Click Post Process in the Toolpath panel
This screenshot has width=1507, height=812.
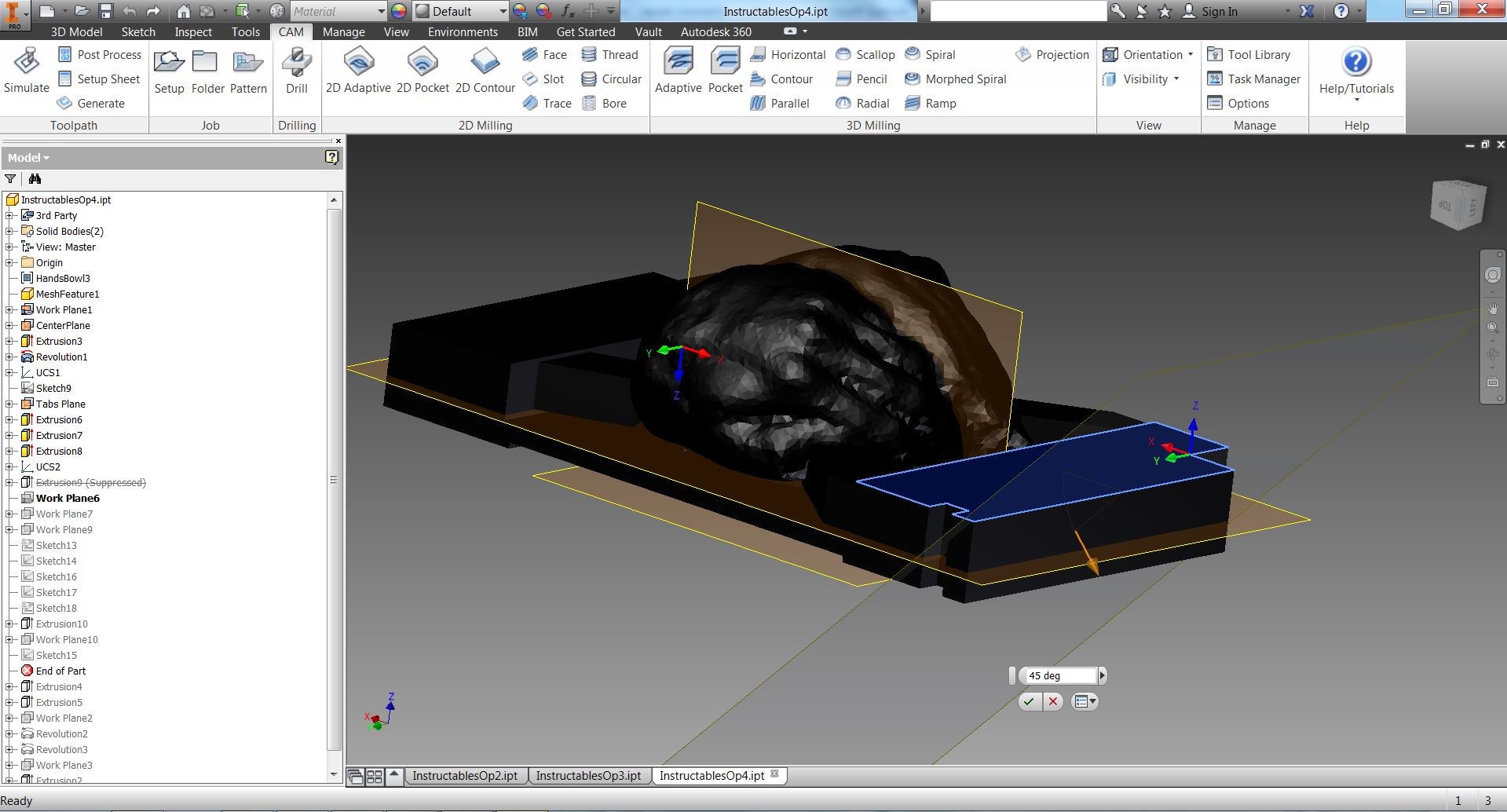point(100,55)
